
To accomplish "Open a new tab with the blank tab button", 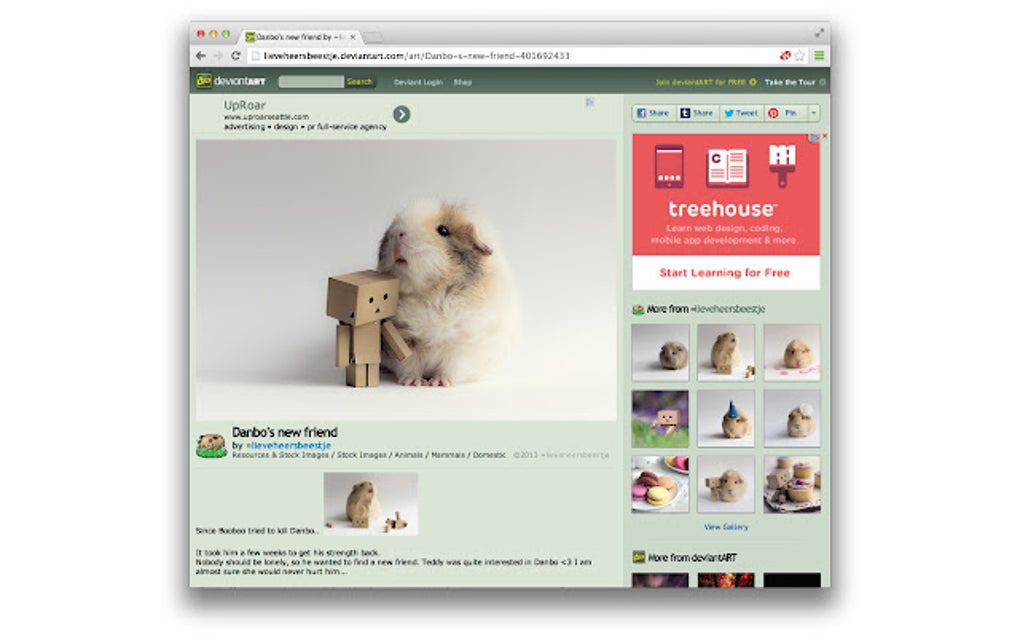I will click(x=373, y=37).
